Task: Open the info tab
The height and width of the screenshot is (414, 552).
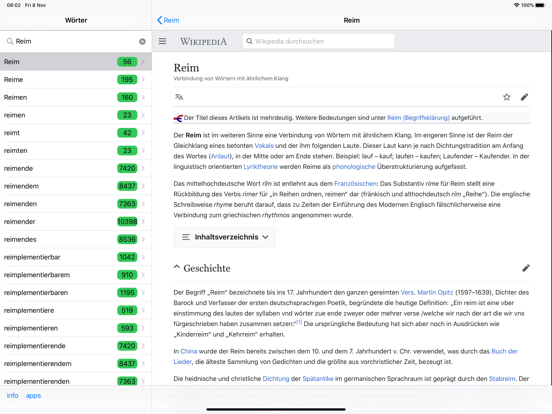Action: point(12,395)
